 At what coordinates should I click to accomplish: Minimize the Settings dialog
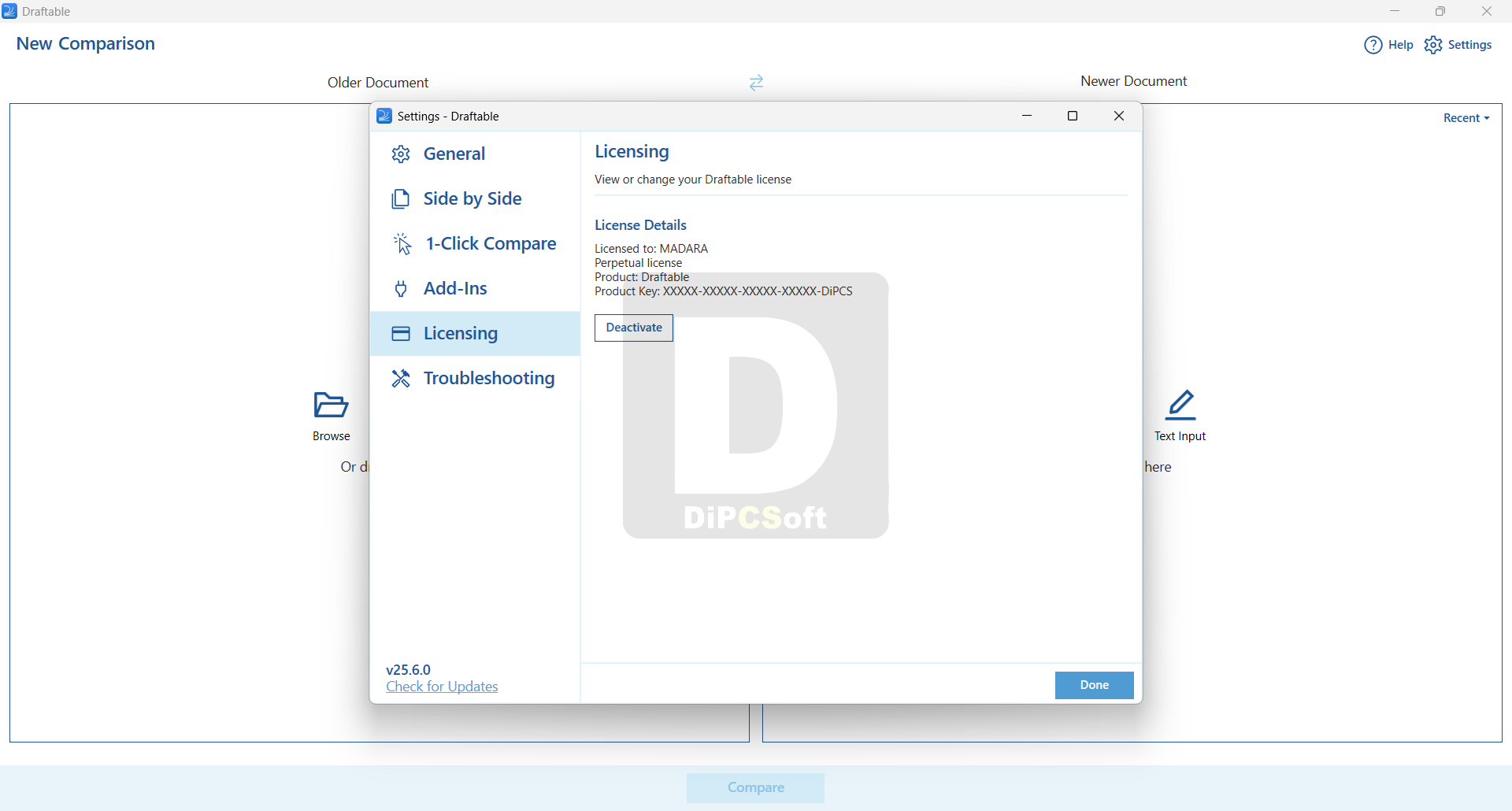coord(1027,116)
